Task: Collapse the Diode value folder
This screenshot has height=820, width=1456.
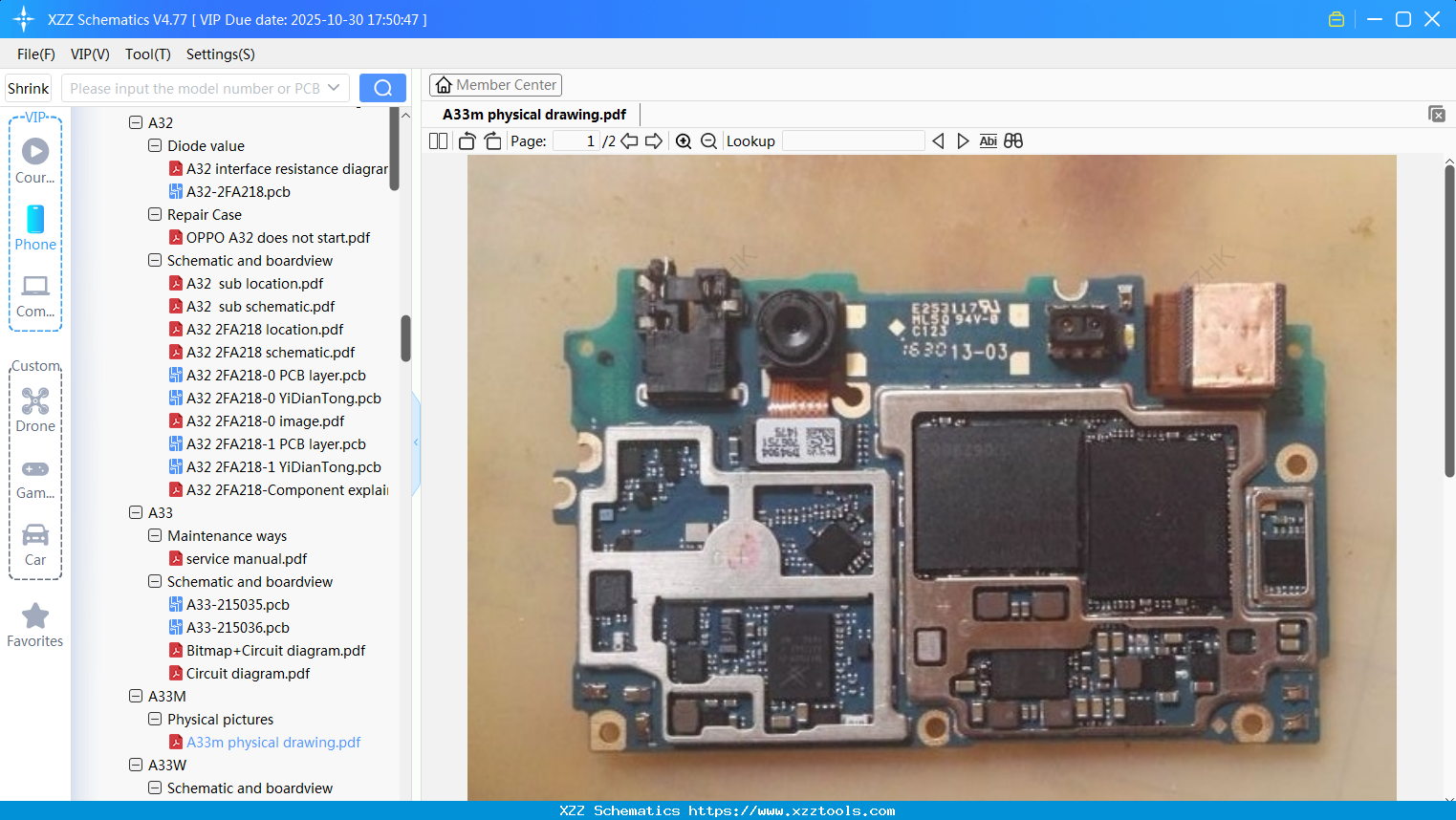Action: 155,145
